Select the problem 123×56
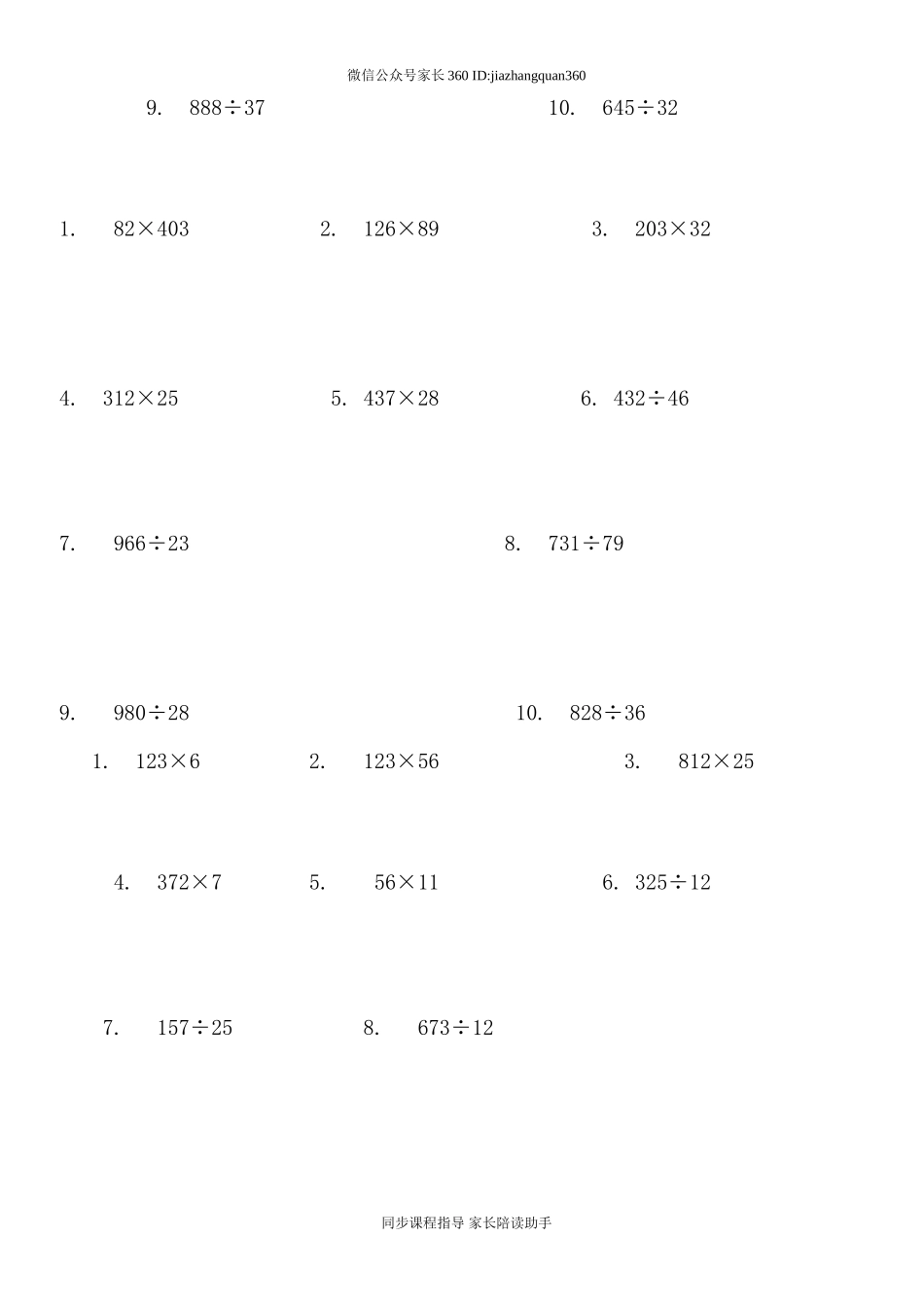 tap(401, 761)
